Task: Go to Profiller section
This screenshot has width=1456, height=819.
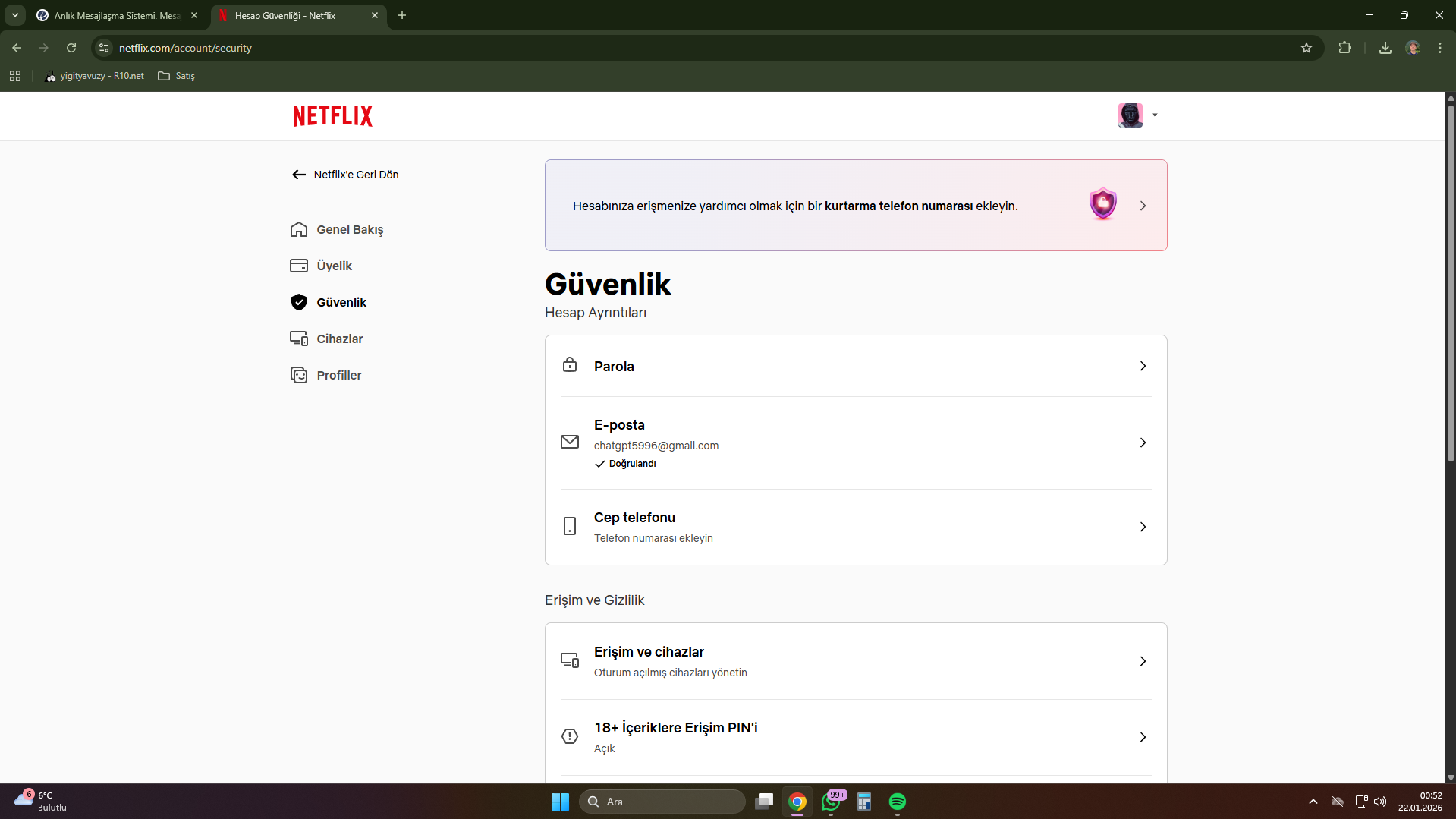Action: [x=339, y=375]
